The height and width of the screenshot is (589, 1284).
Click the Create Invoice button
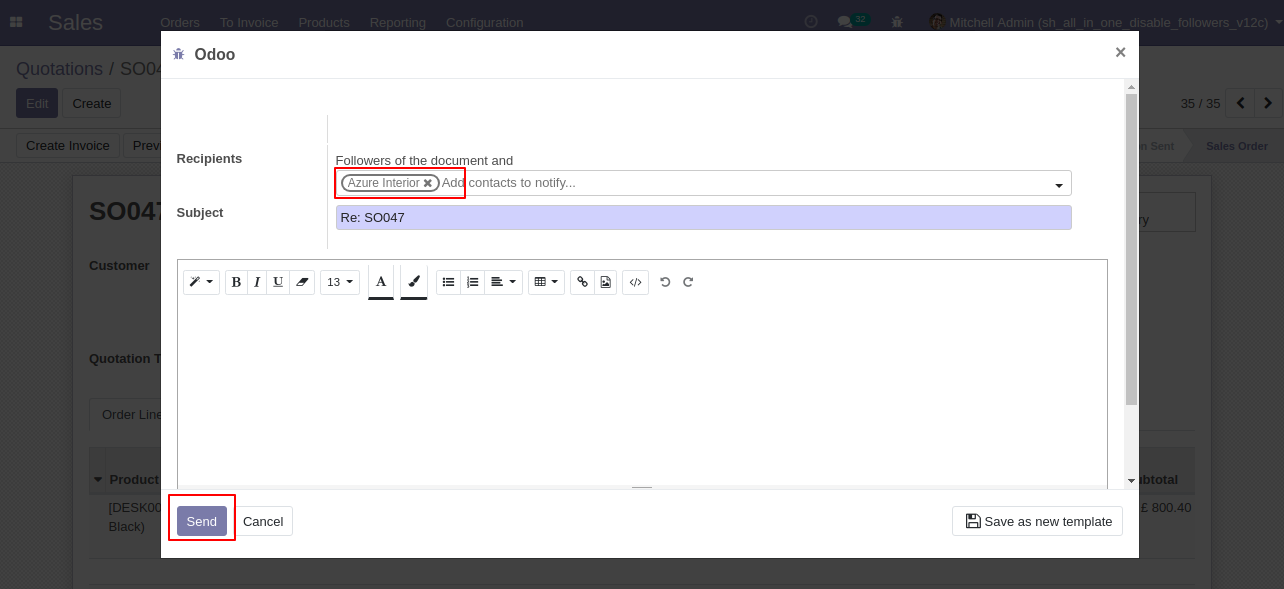tap(68, 145)
